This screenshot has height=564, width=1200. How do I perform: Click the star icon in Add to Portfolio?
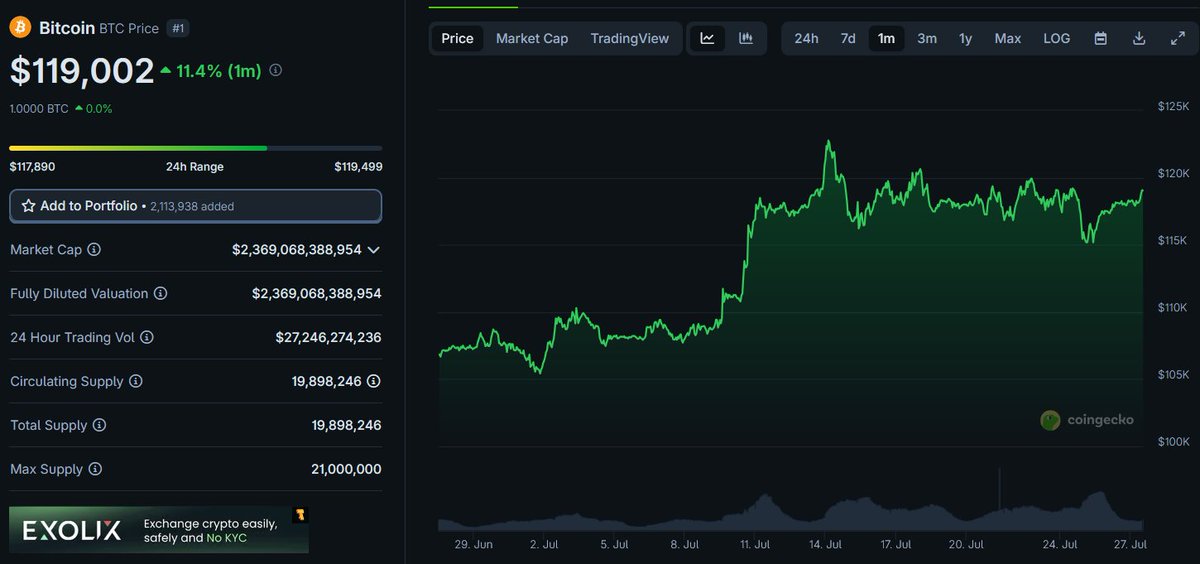pos(28,205)
